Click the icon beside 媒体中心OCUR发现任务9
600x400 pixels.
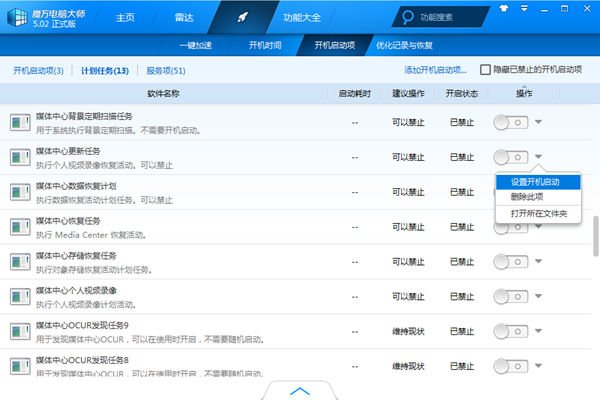(20, 331)
